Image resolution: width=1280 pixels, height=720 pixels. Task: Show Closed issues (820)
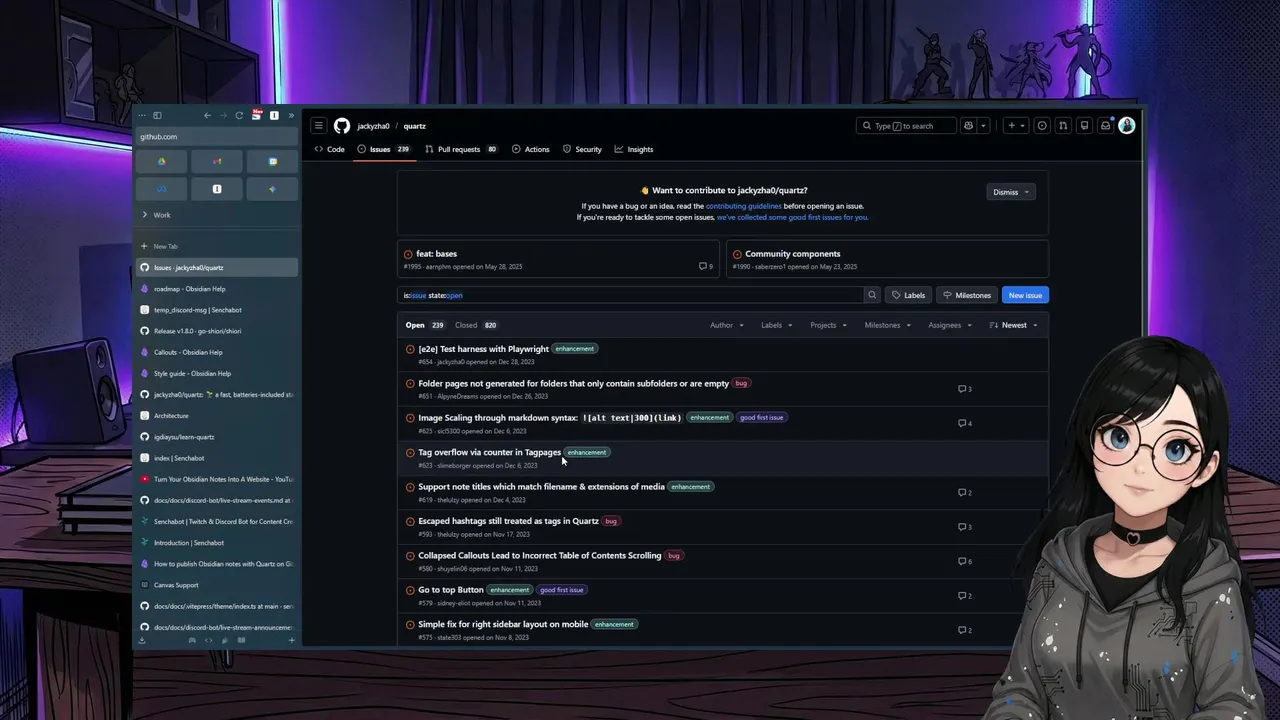click(x=476, y=325)
